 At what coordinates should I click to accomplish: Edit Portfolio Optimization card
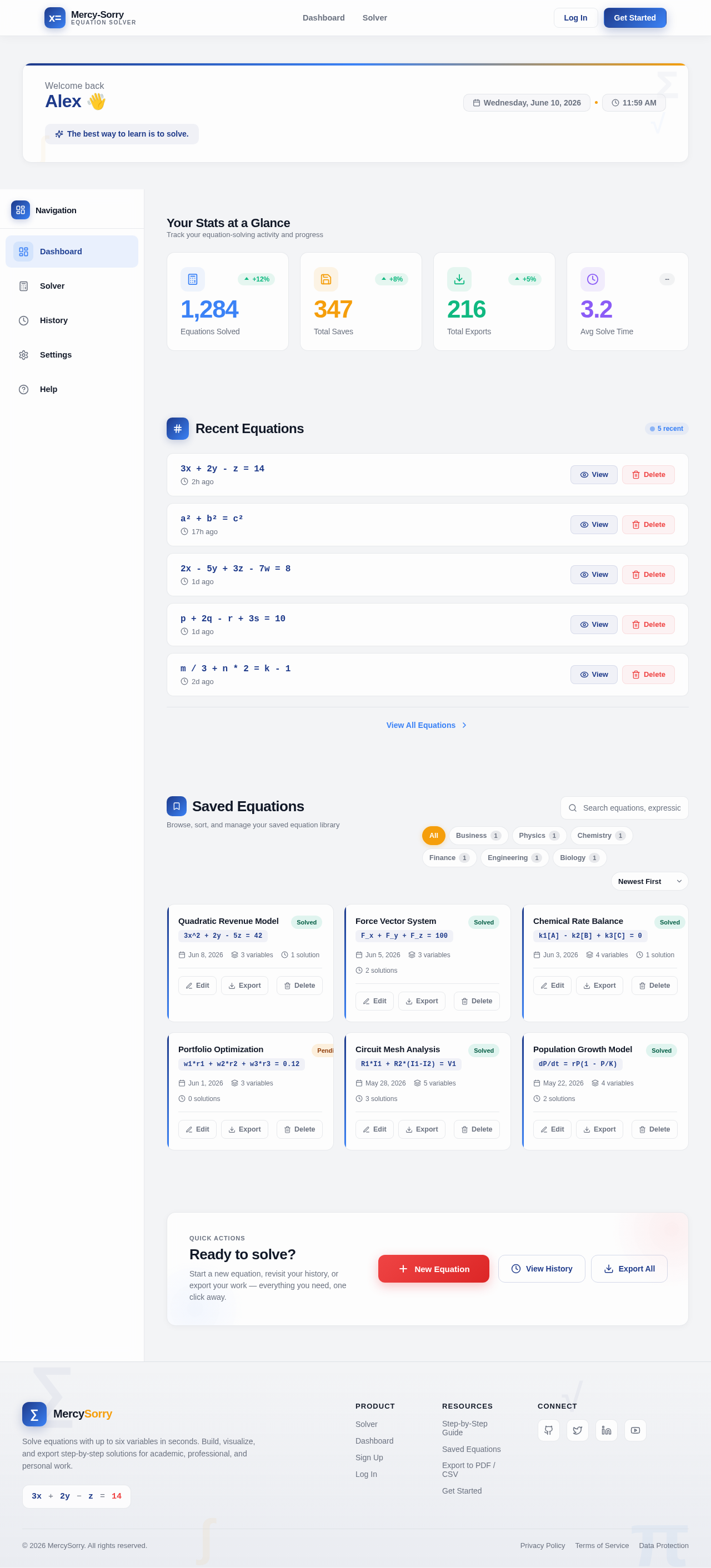pyautogui.click(x=197, y=1129)
